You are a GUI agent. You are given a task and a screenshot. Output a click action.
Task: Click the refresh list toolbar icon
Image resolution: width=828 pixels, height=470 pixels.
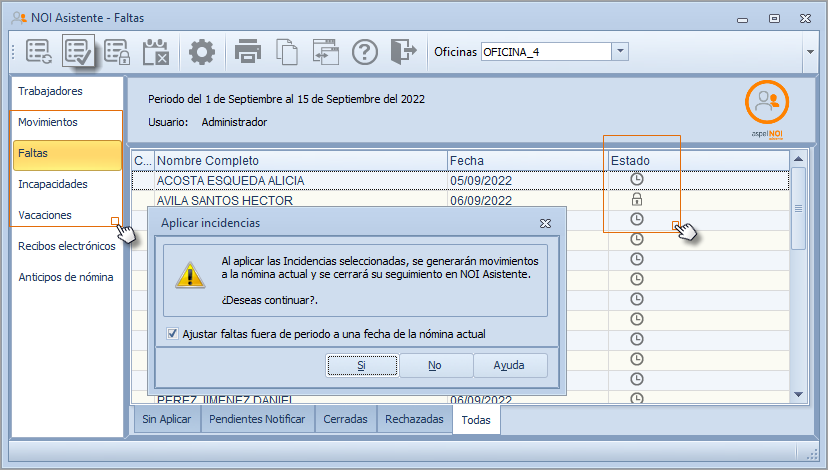tap(40, 52)
